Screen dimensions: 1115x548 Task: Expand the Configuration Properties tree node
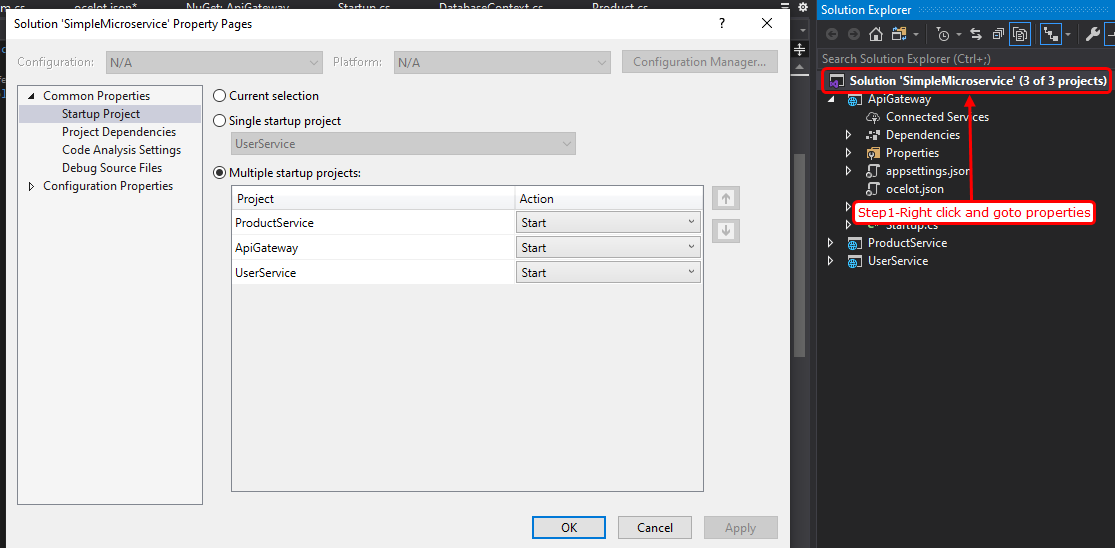(x=31, y=186)
